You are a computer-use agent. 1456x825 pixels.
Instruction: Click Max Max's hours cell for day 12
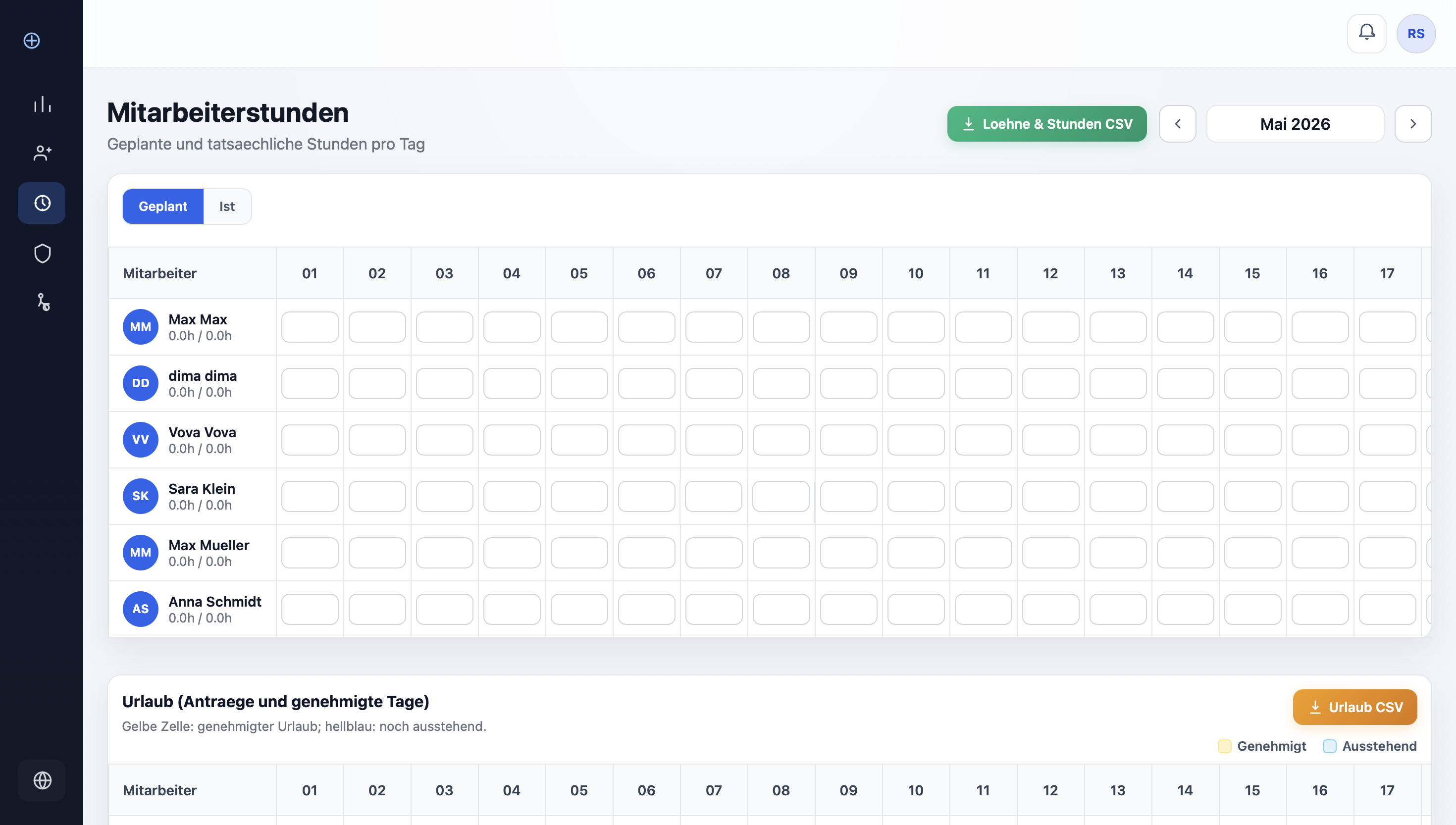[x=1050, y=327]
